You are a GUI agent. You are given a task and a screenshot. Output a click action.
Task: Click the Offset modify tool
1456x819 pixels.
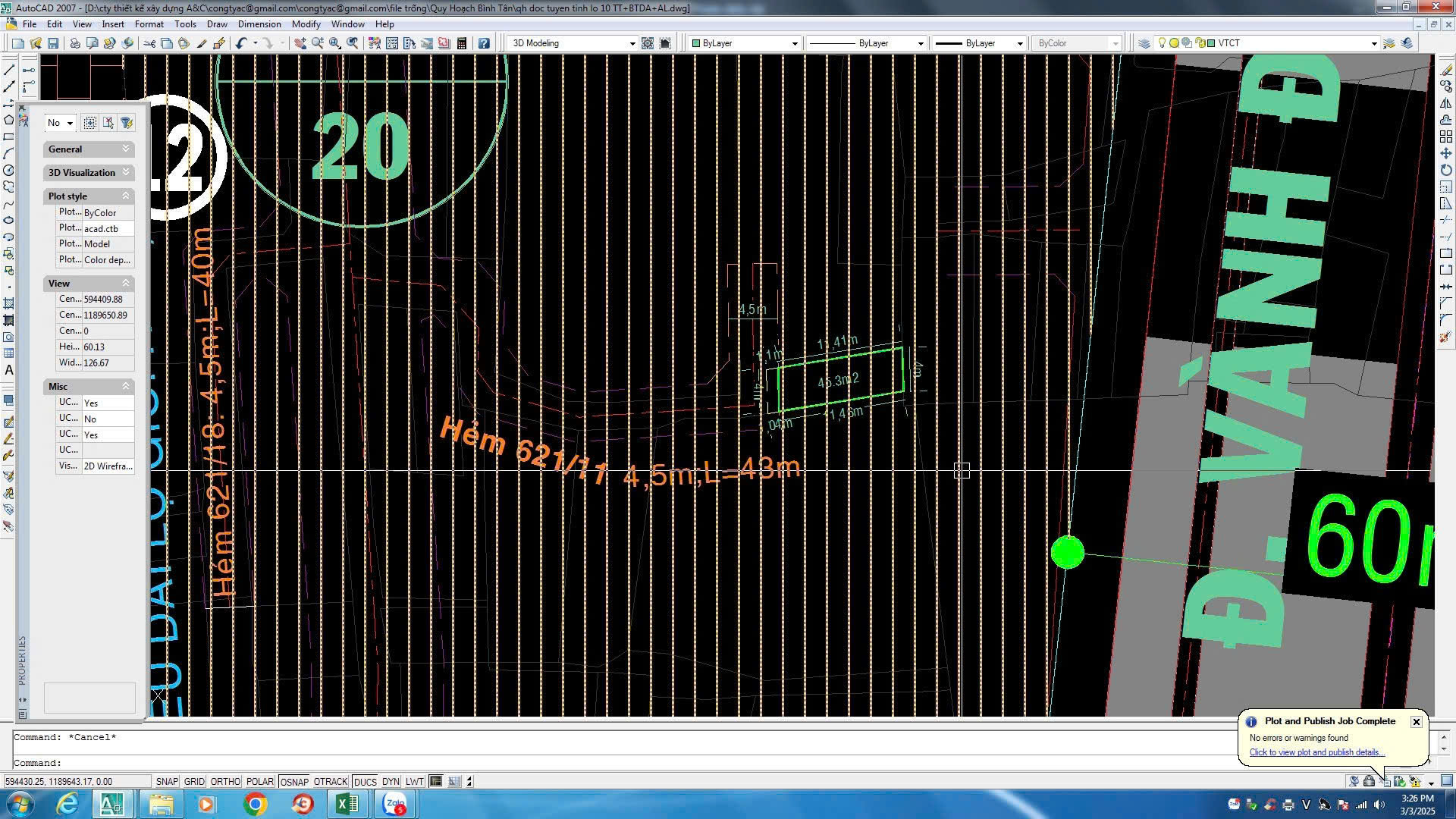1446,120
